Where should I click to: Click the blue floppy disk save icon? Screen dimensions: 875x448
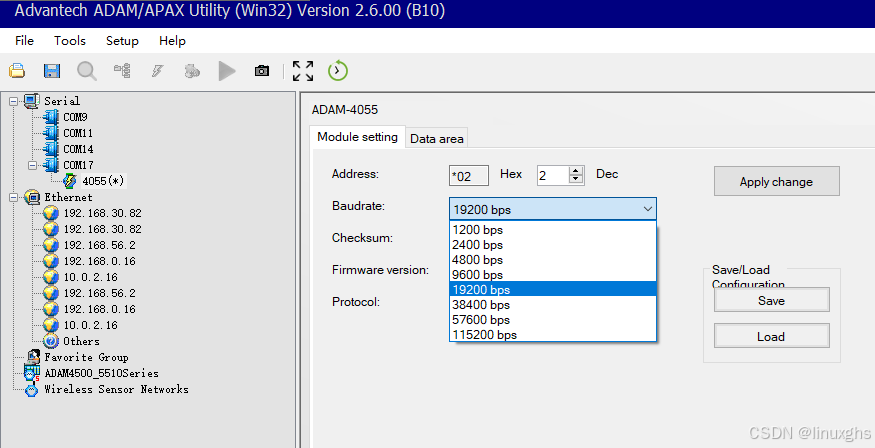coord(52,71)
